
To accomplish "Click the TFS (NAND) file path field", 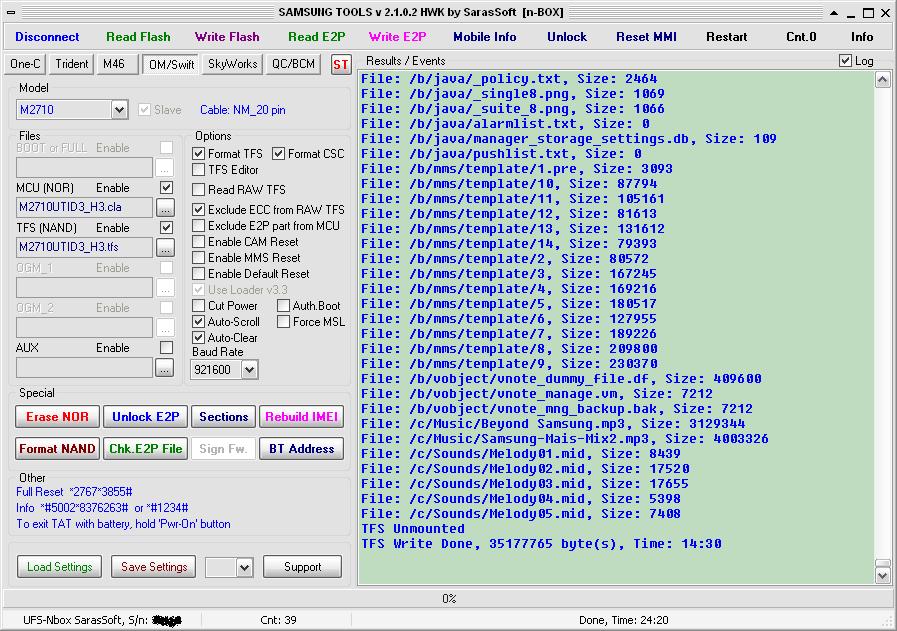I will click(x=85, y=247).
